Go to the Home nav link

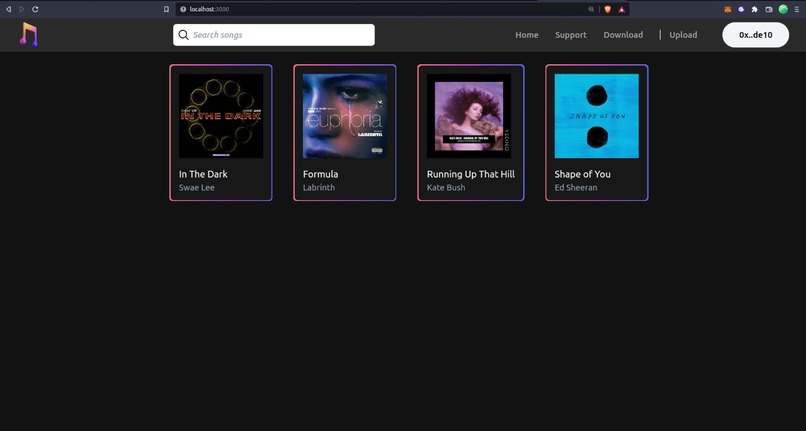527,35
